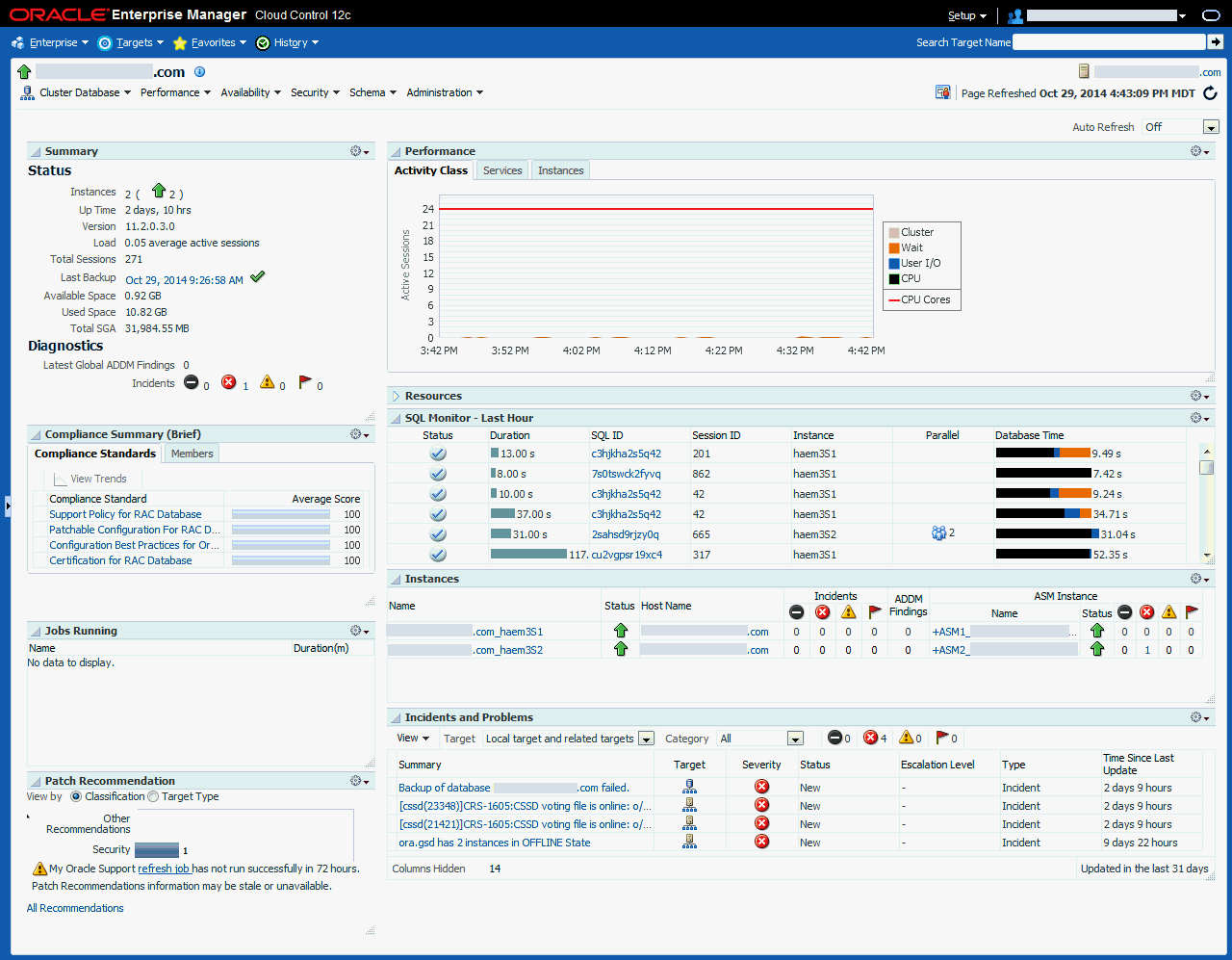Click the refresh page icon
The image size is (1232, 960).
(x=1210, y=93)
